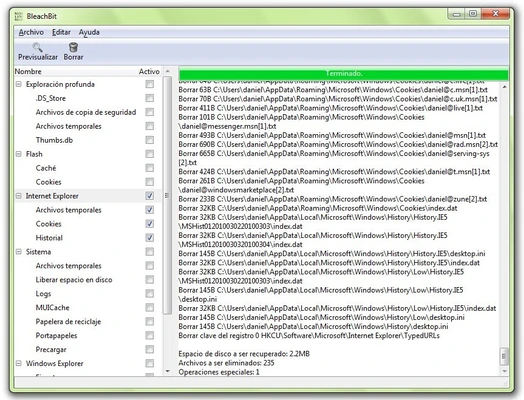The image size is (524, 400).
Task: Enable the MUICache checkbox
Action: coord(150,308)
